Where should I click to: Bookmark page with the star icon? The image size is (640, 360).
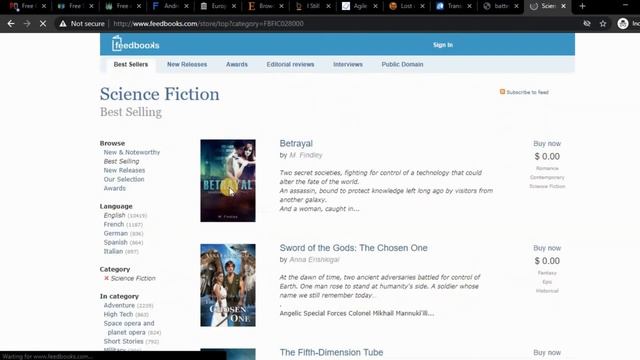(603, 24)
